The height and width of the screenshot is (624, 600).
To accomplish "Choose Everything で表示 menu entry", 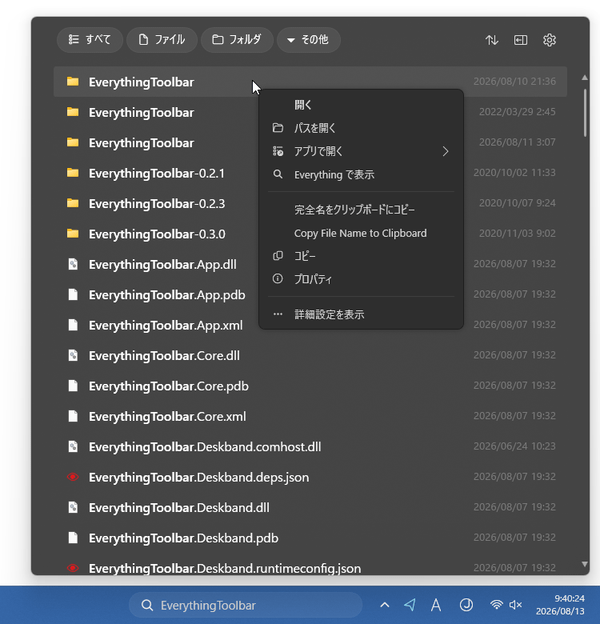I will click(361, 175).
